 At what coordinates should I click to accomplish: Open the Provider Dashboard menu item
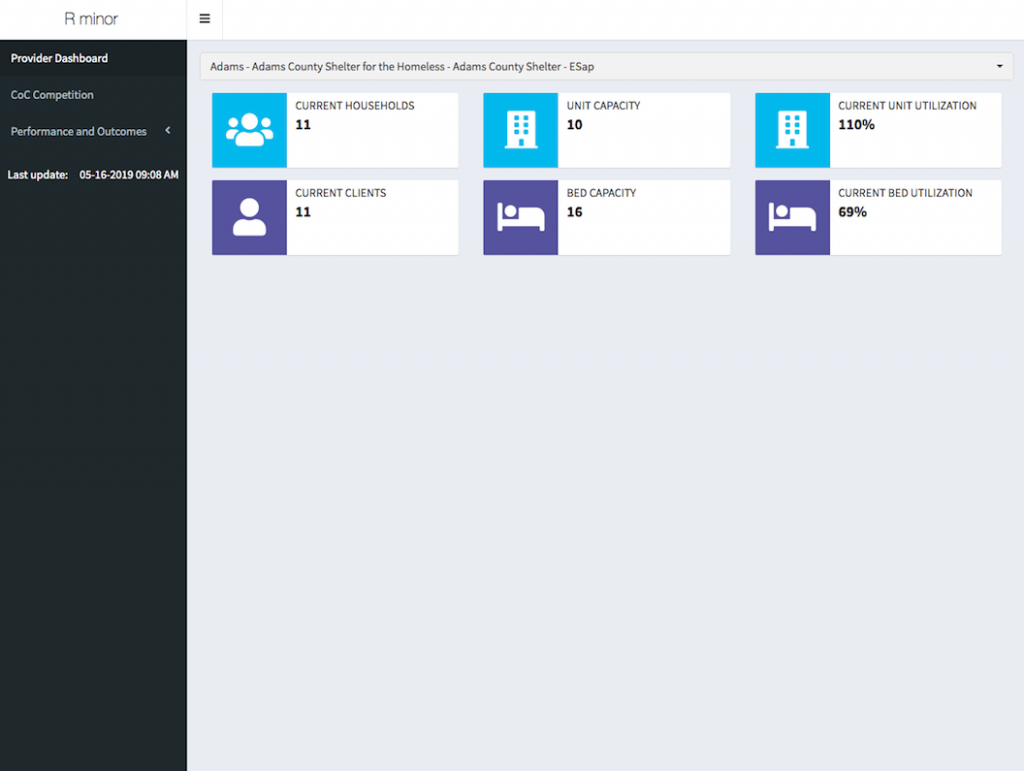(93, 58)
